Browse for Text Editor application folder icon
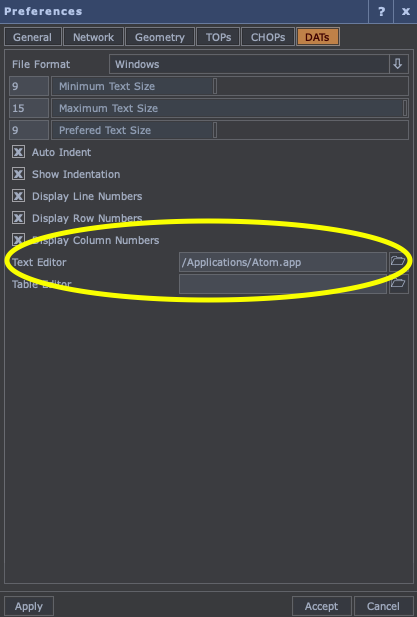Screen dimensions: 417x617 [x=398, y=262]
